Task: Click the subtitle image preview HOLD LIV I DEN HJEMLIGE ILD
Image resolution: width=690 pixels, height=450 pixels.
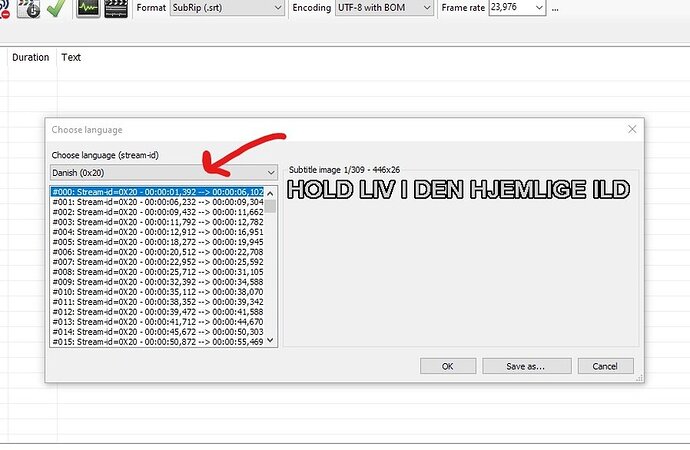Action: pos(459,190)
